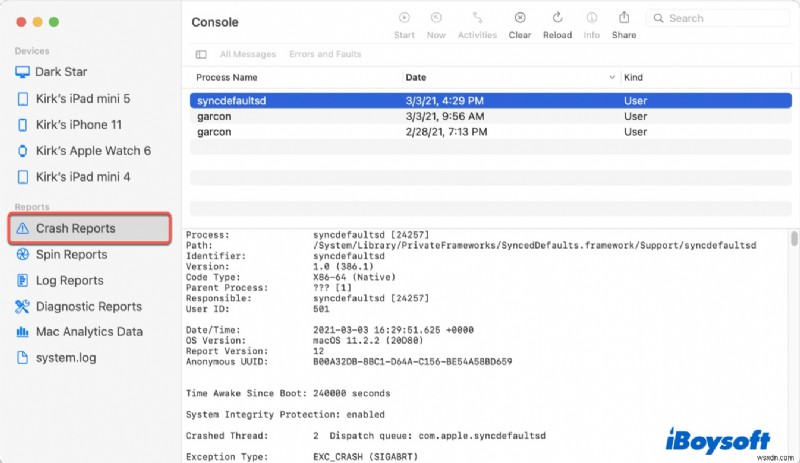
Task: Open the Share menu
Action: [623, 18]
